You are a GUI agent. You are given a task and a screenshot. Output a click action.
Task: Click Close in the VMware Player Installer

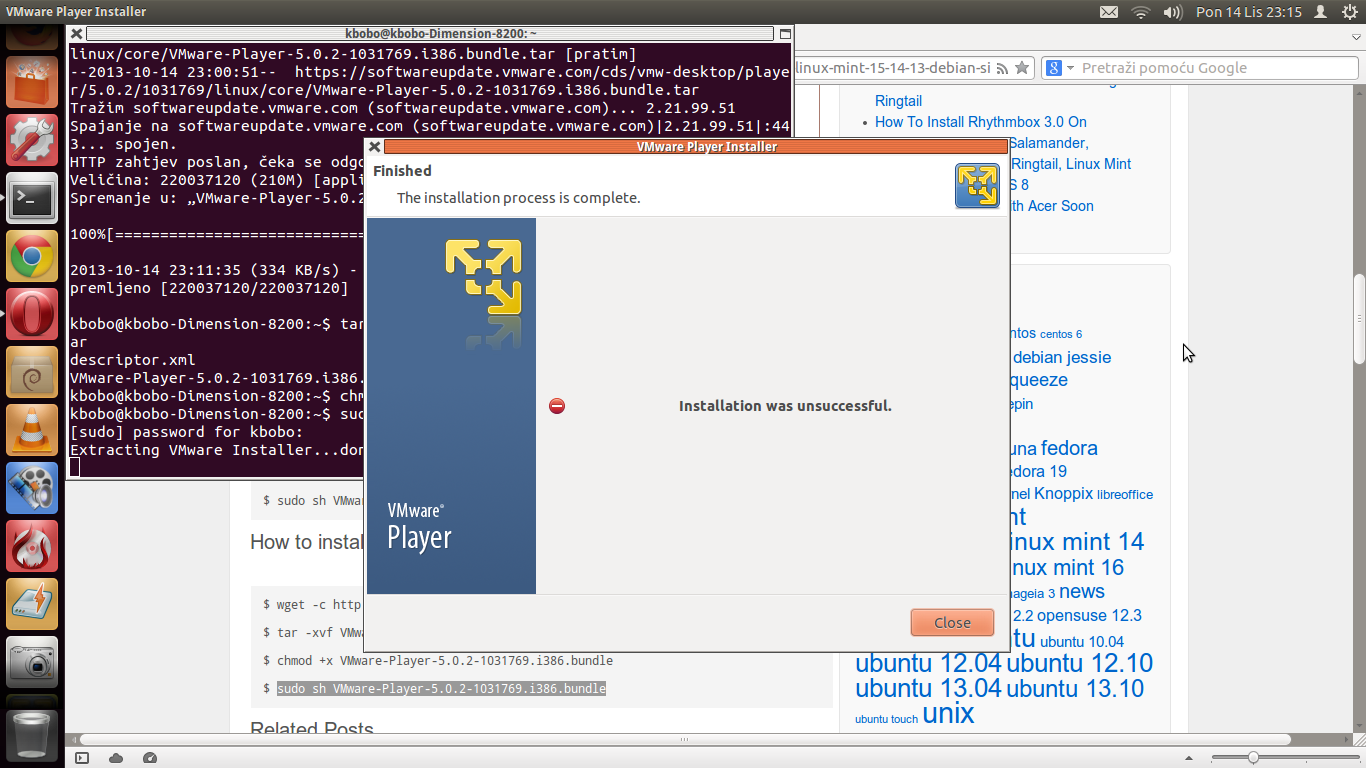click(x=952, y=622)
